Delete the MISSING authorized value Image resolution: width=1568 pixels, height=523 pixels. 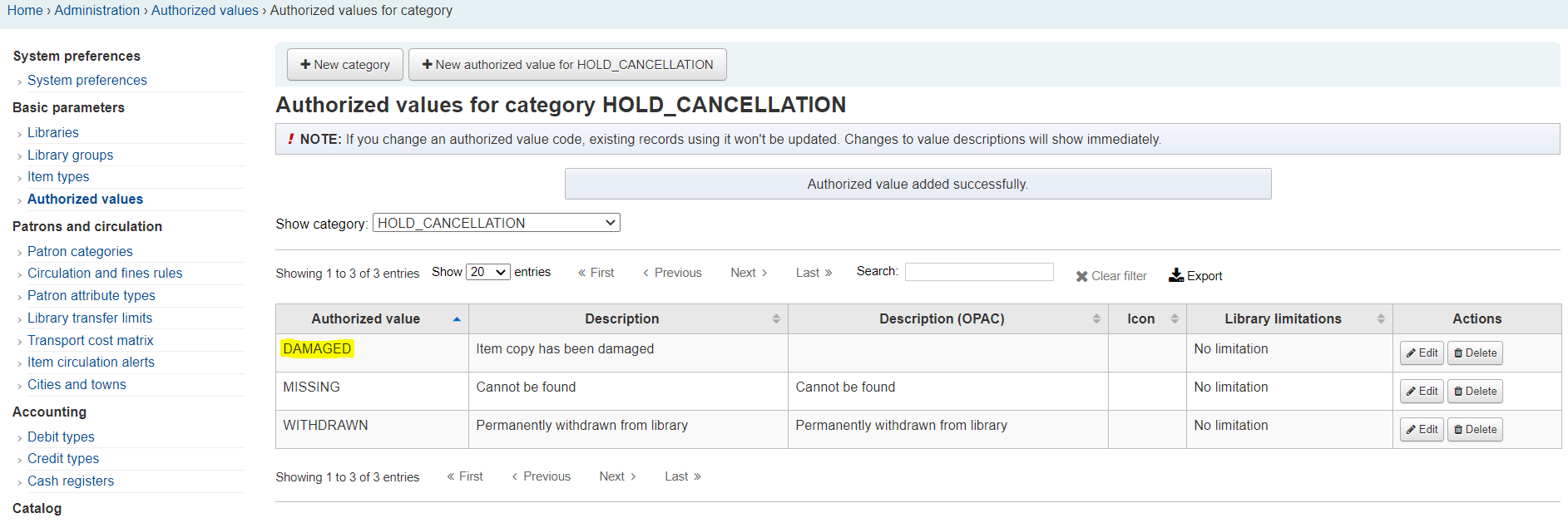pos(1474,392)
